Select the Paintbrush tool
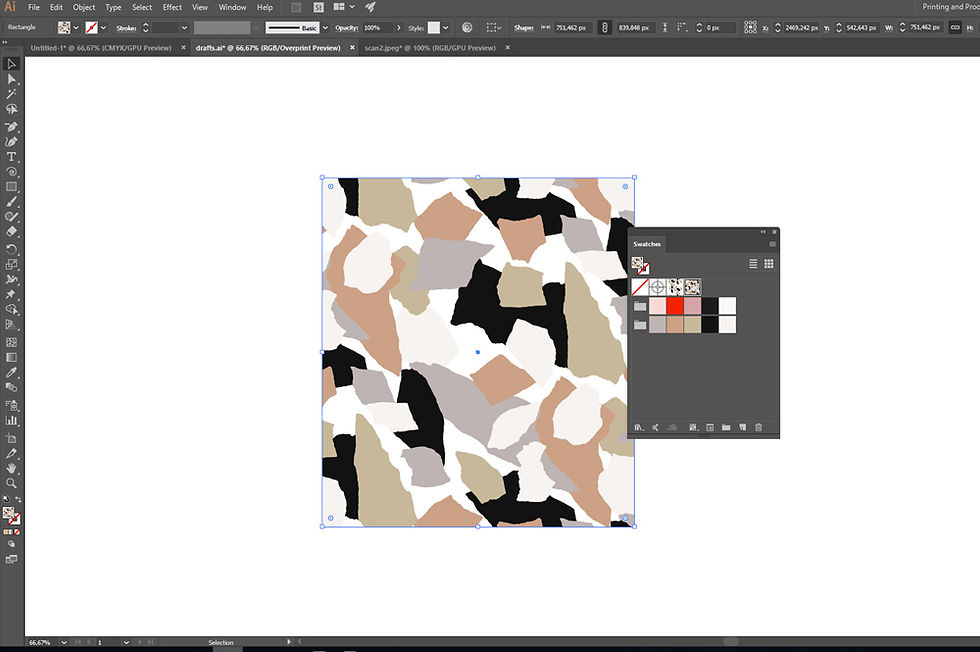The width and height of the screenshot is (980, 652). [11, 202]
